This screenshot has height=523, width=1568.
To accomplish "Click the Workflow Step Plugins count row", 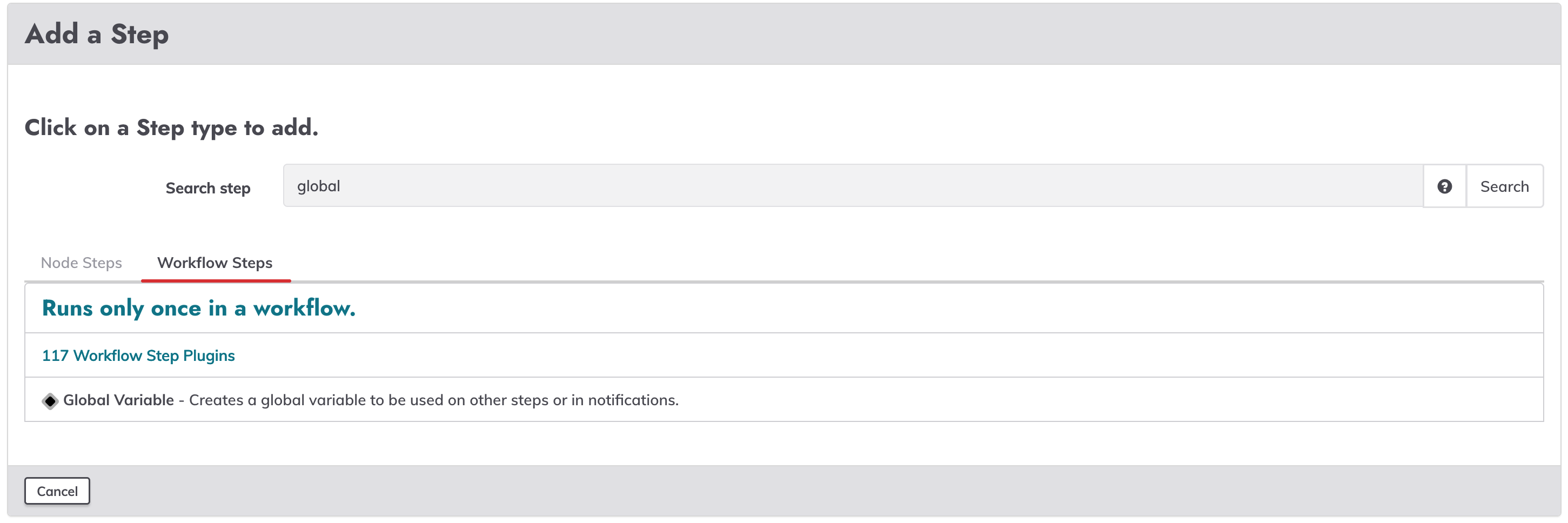I will (x=784, y=356).
